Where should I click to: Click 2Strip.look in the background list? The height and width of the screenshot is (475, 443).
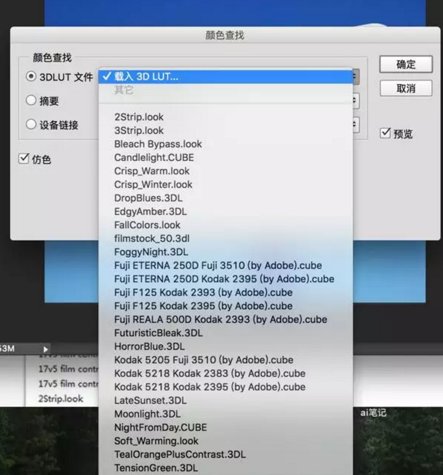[61, 399]
